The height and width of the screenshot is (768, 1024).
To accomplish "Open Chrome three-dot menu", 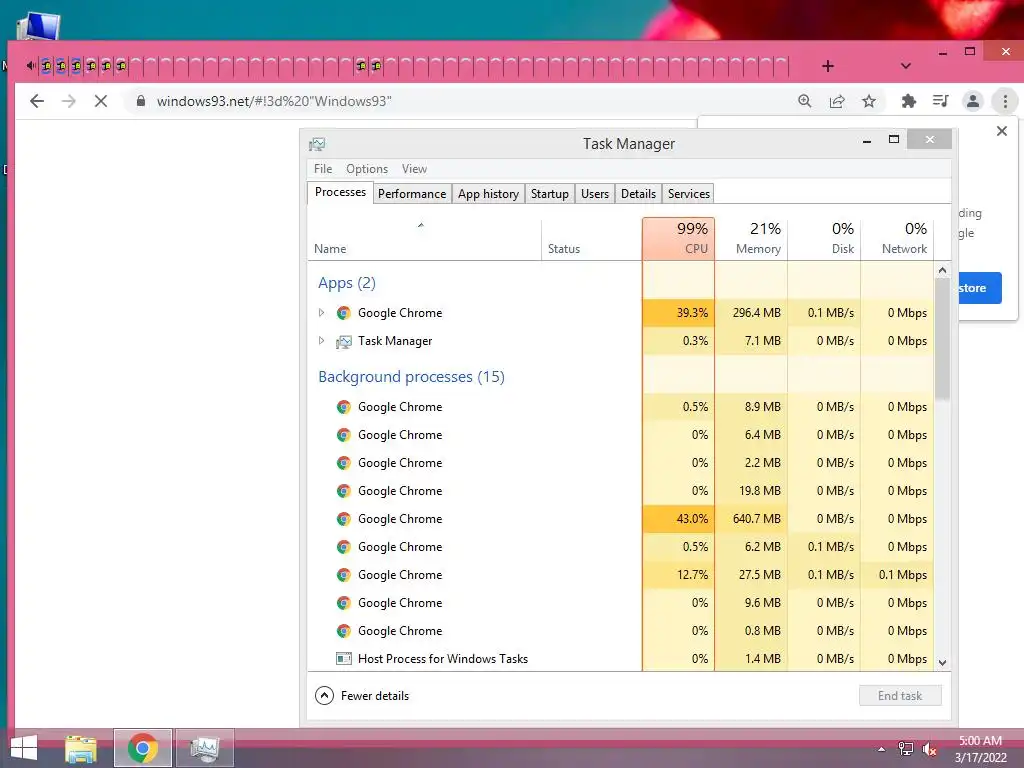I will point(1005,101).
